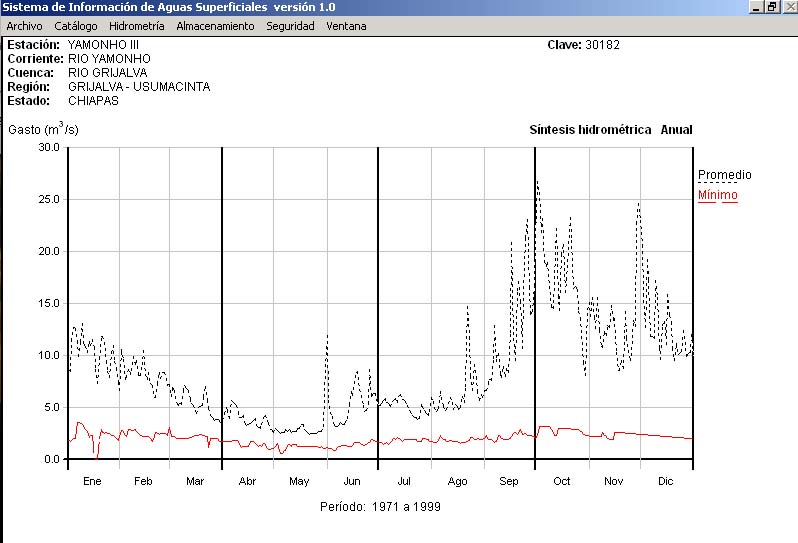Open the Seguridad menu
798x543 pixels.
coord(290,26)
